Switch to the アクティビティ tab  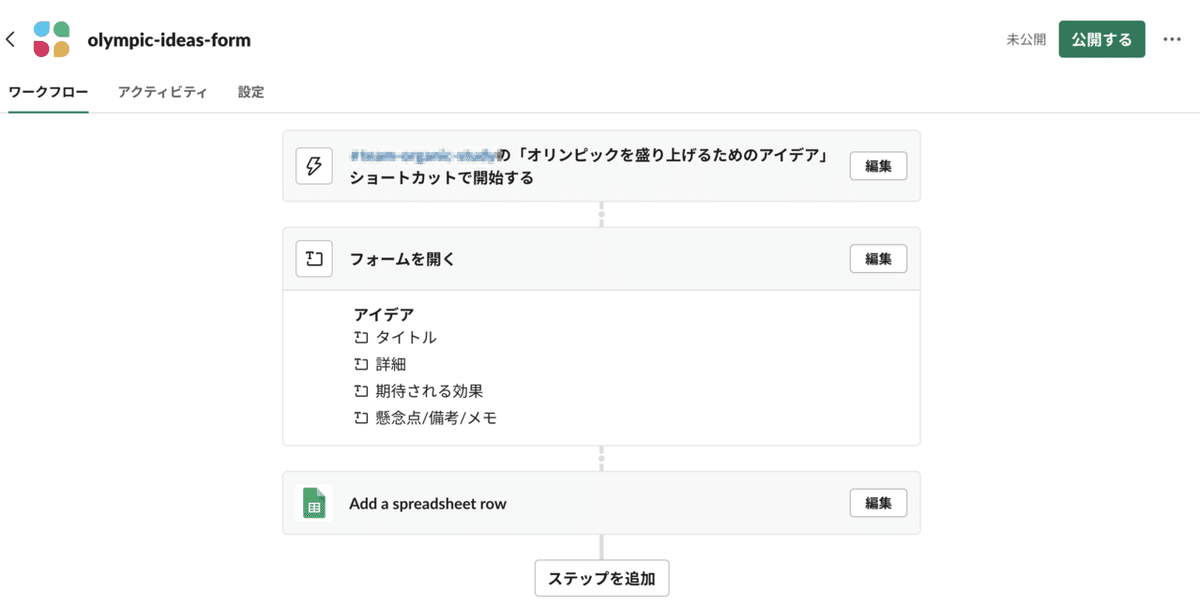(162, 91)
